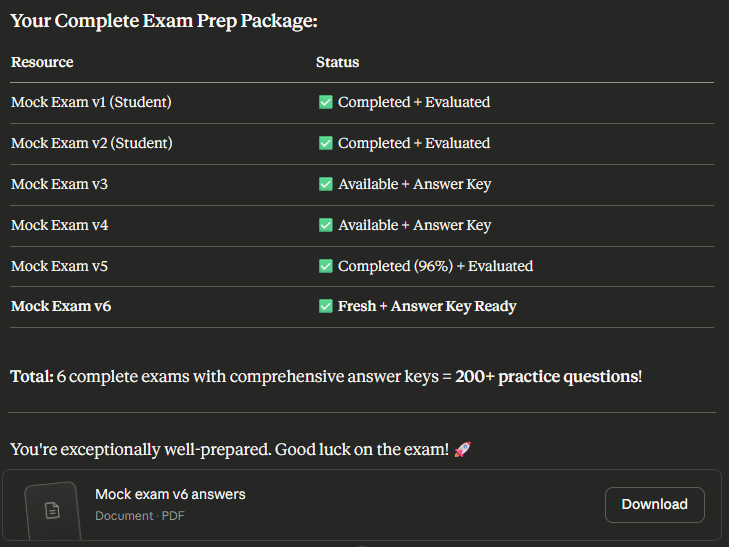Click green checkmark beside Mock Exam v1
This screenshot has height=547, width=729.
pyautogui.click(x=325, y=102)
